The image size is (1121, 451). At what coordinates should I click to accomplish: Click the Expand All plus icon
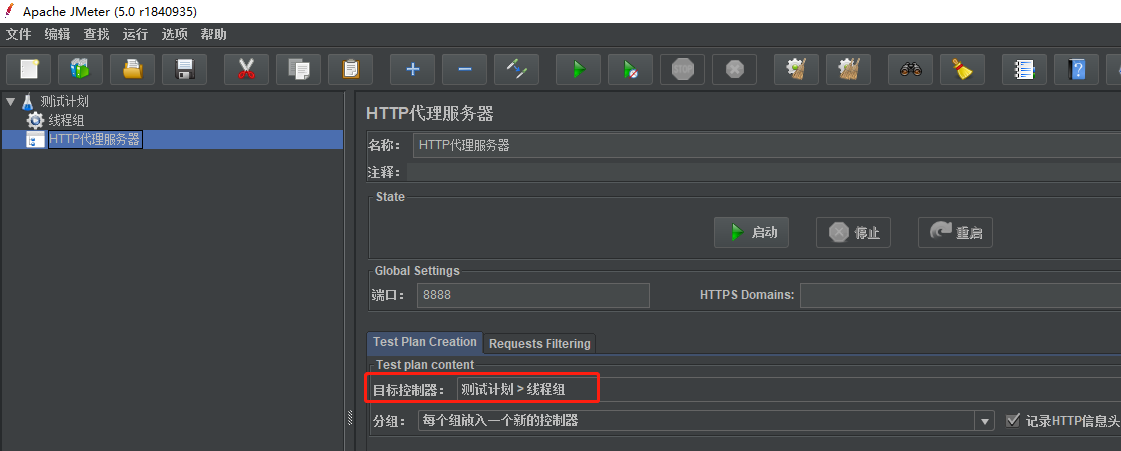coord(412,69)
